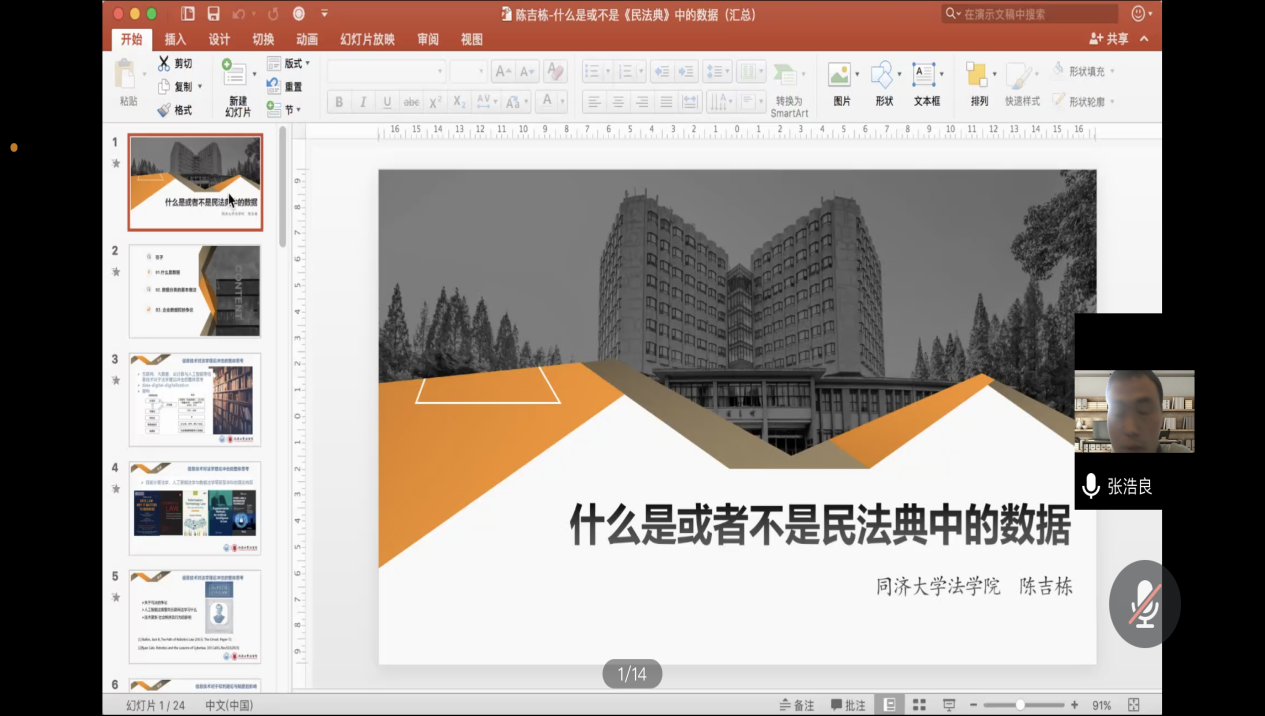
Task: Select slide 3 thumbnail in panel
Action: (x=195, y=399)
